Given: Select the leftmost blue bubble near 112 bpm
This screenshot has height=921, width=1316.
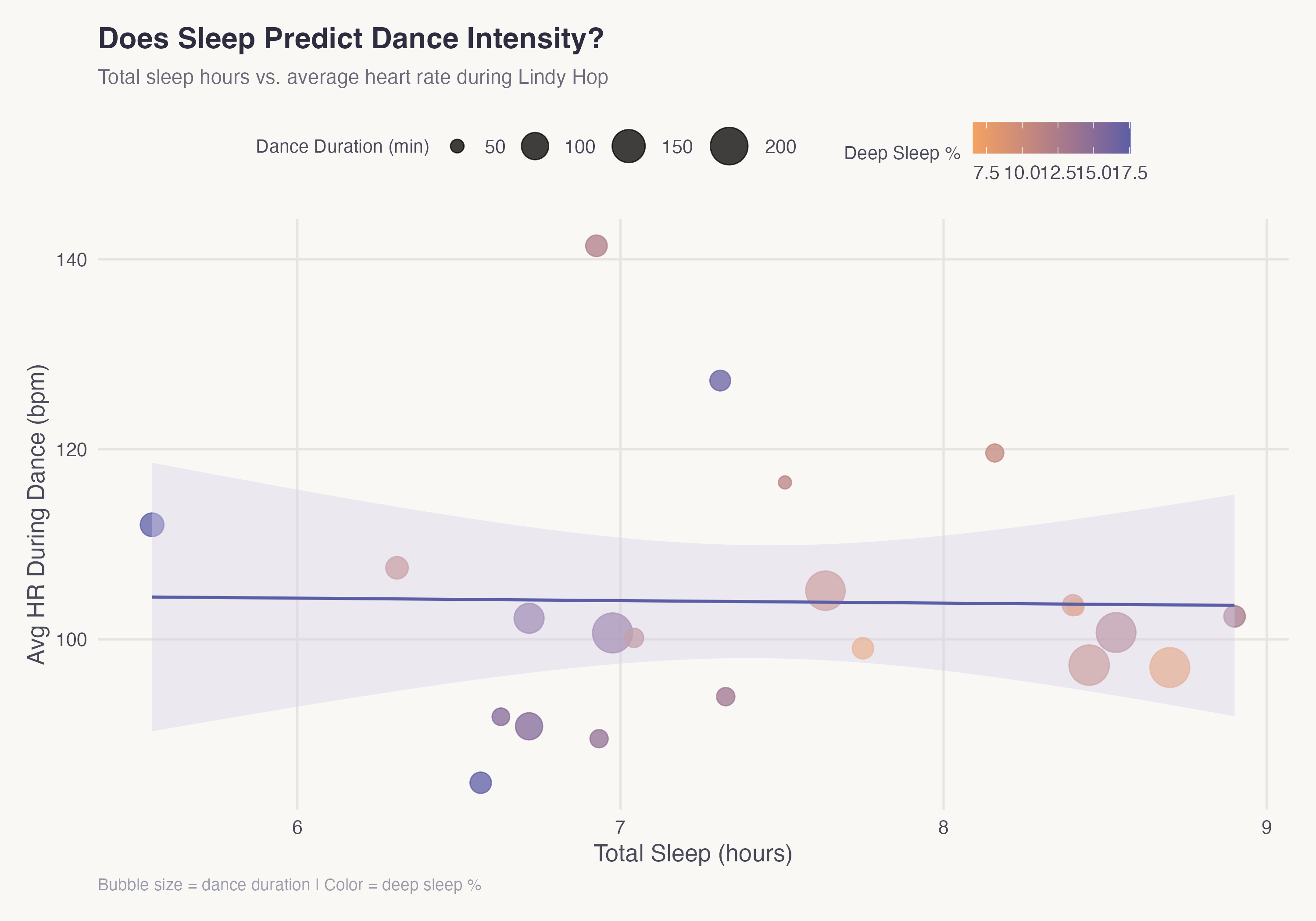Looking at the screenshot, I should coord(152,525).
